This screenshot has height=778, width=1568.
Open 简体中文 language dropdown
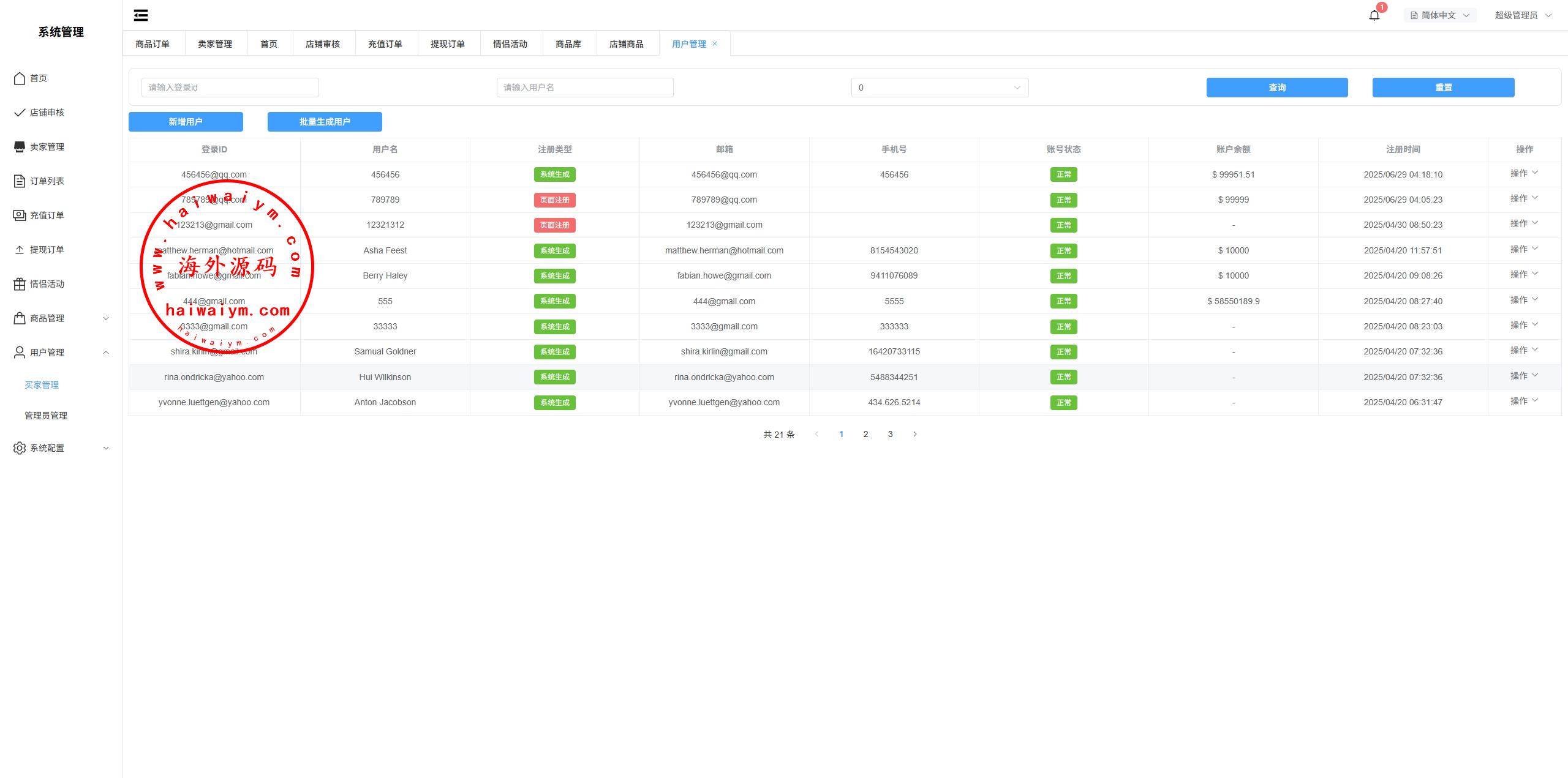[x=1439, y=15]
